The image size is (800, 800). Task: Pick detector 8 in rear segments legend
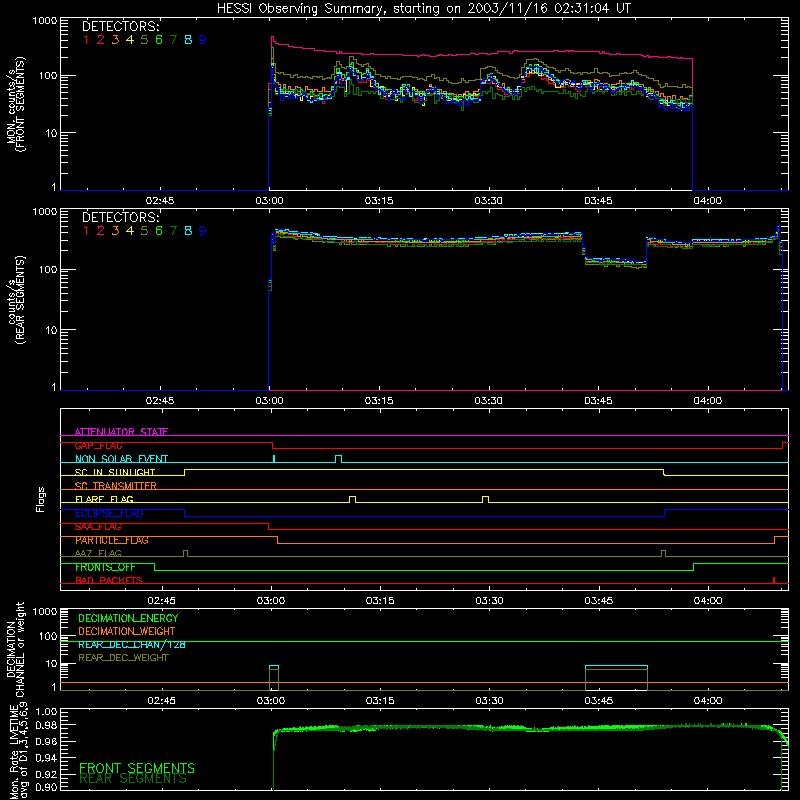click(188, 231)
